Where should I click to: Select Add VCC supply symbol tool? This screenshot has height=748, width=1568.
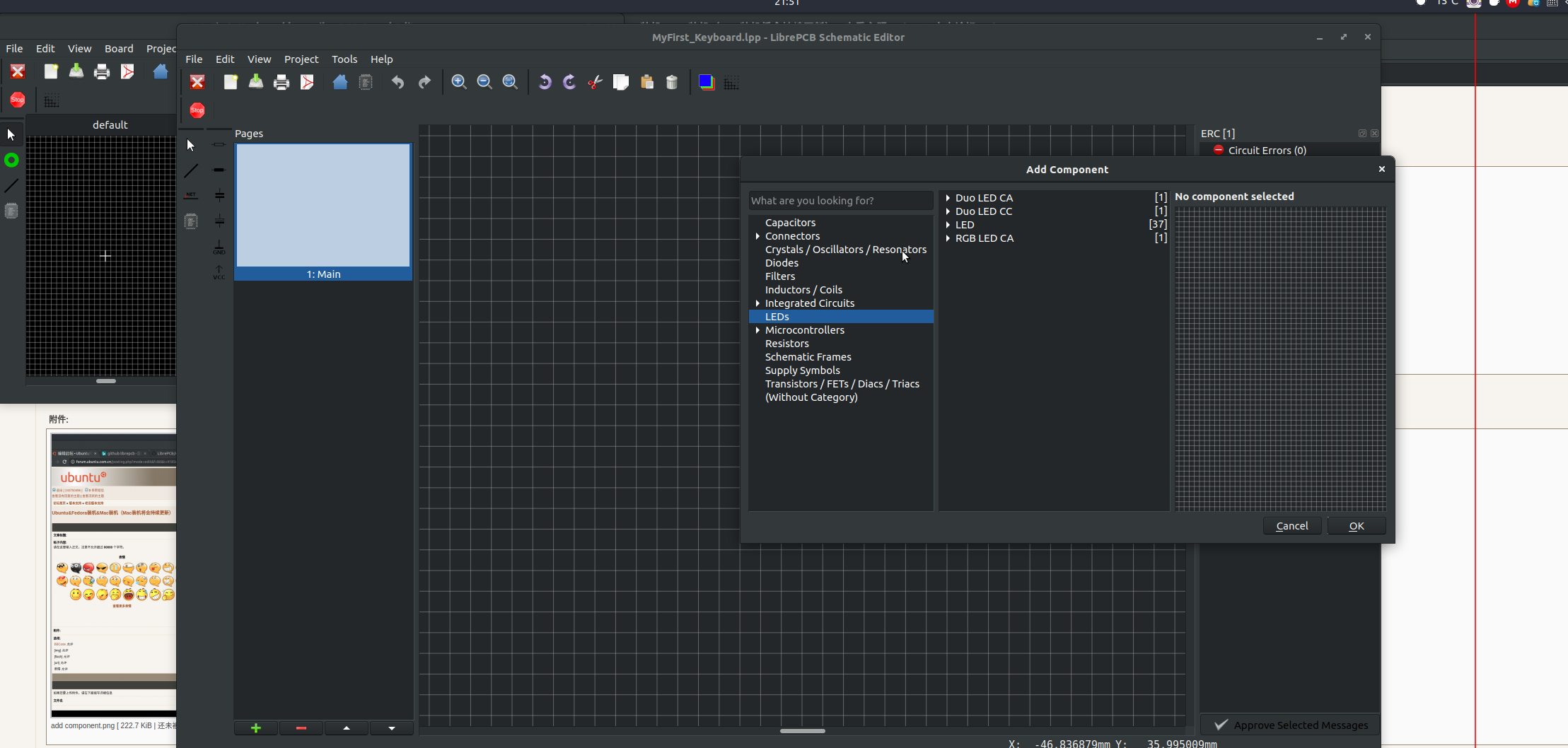coord(219,272)
